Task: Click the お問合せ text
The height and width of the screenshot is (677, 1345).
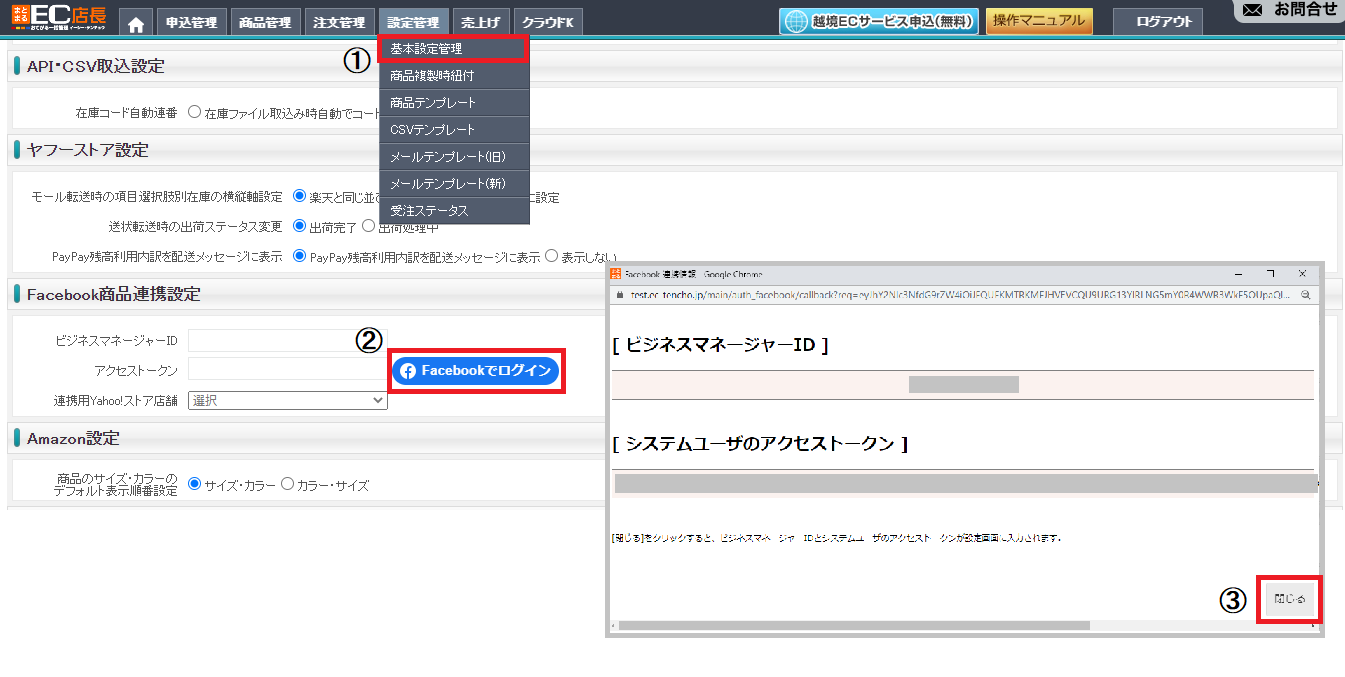Action: click(1305, 10)
